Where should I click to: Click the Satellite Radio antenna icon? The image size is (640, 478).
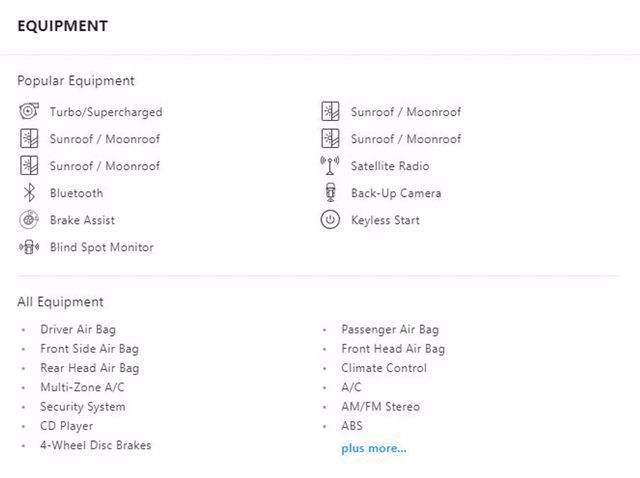tap(330, 165)
